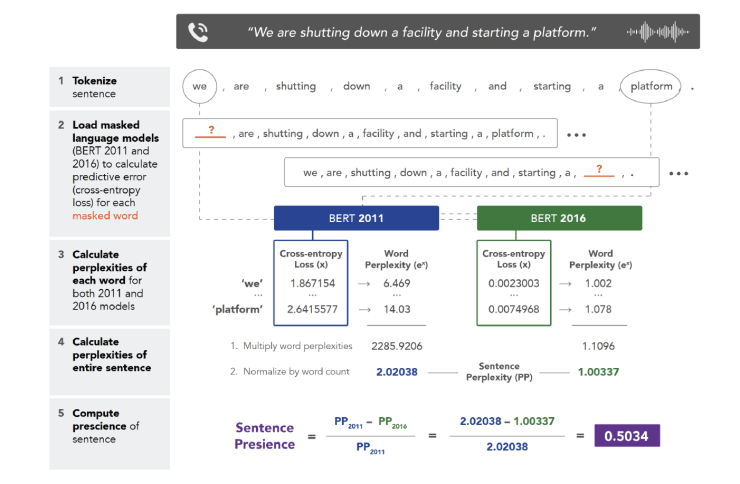The width and height of the screenshot is (740, 484).
Task: Click perplexity value 1.002
Action: click(x=598, y=284)
